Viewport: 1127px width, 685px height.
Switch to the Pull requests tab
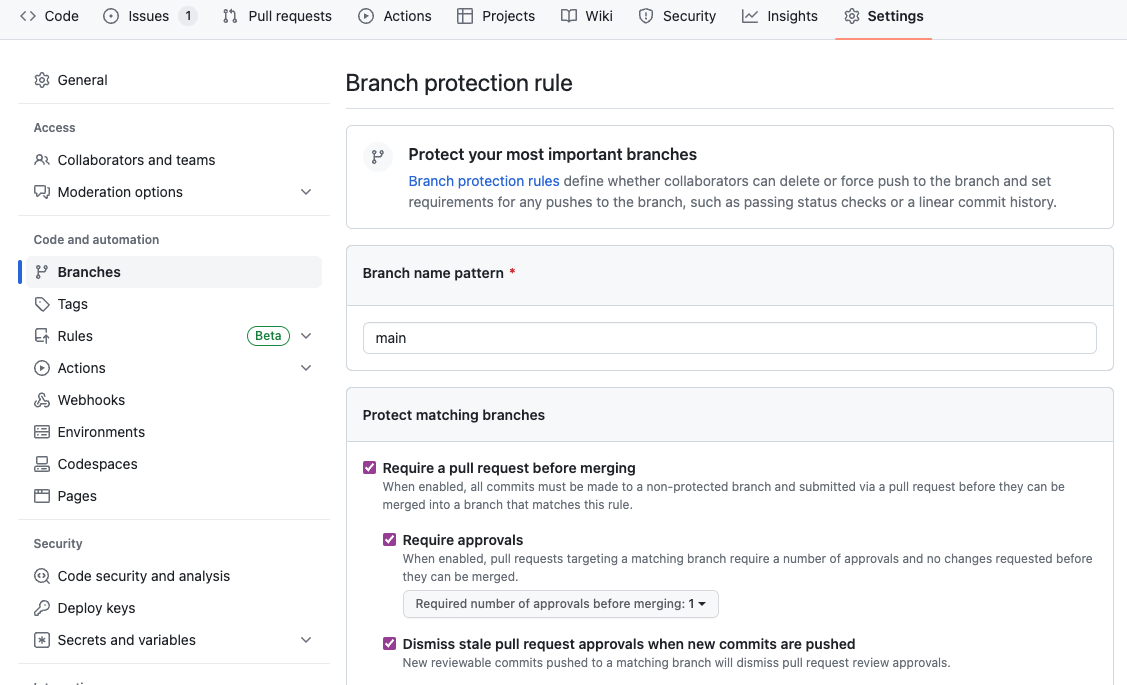277,16
